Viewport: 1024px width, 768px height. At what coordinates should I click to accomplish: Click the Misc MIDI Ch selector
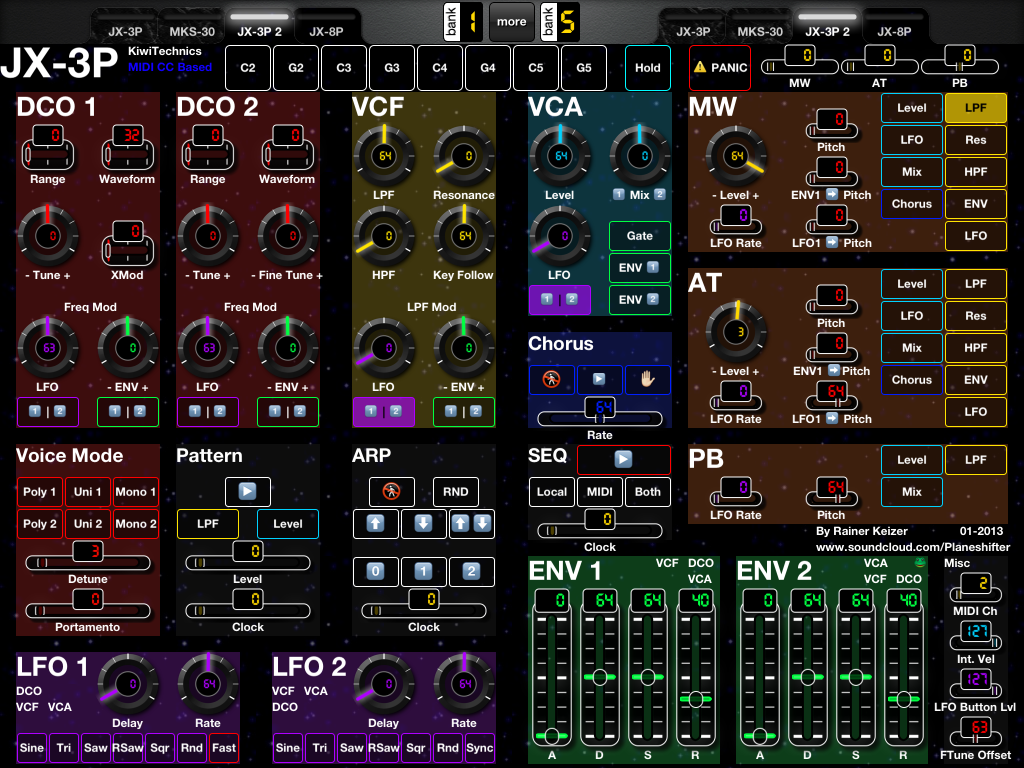(976, 588)
